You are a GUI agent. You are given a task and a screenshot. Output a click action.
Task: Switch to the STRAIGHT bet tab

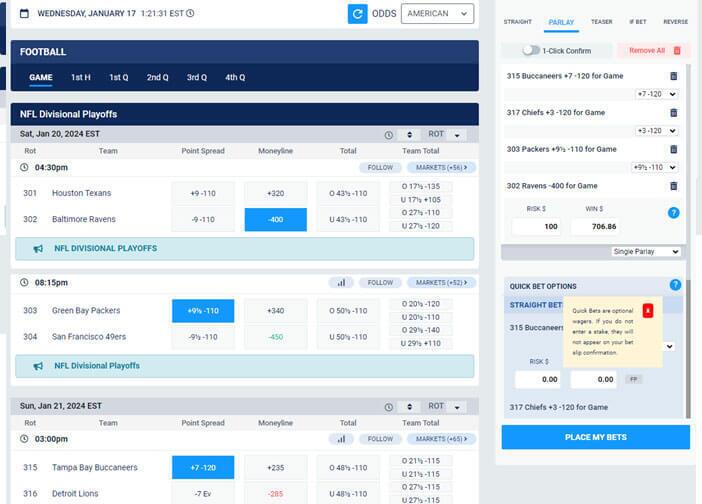point(518,21)
